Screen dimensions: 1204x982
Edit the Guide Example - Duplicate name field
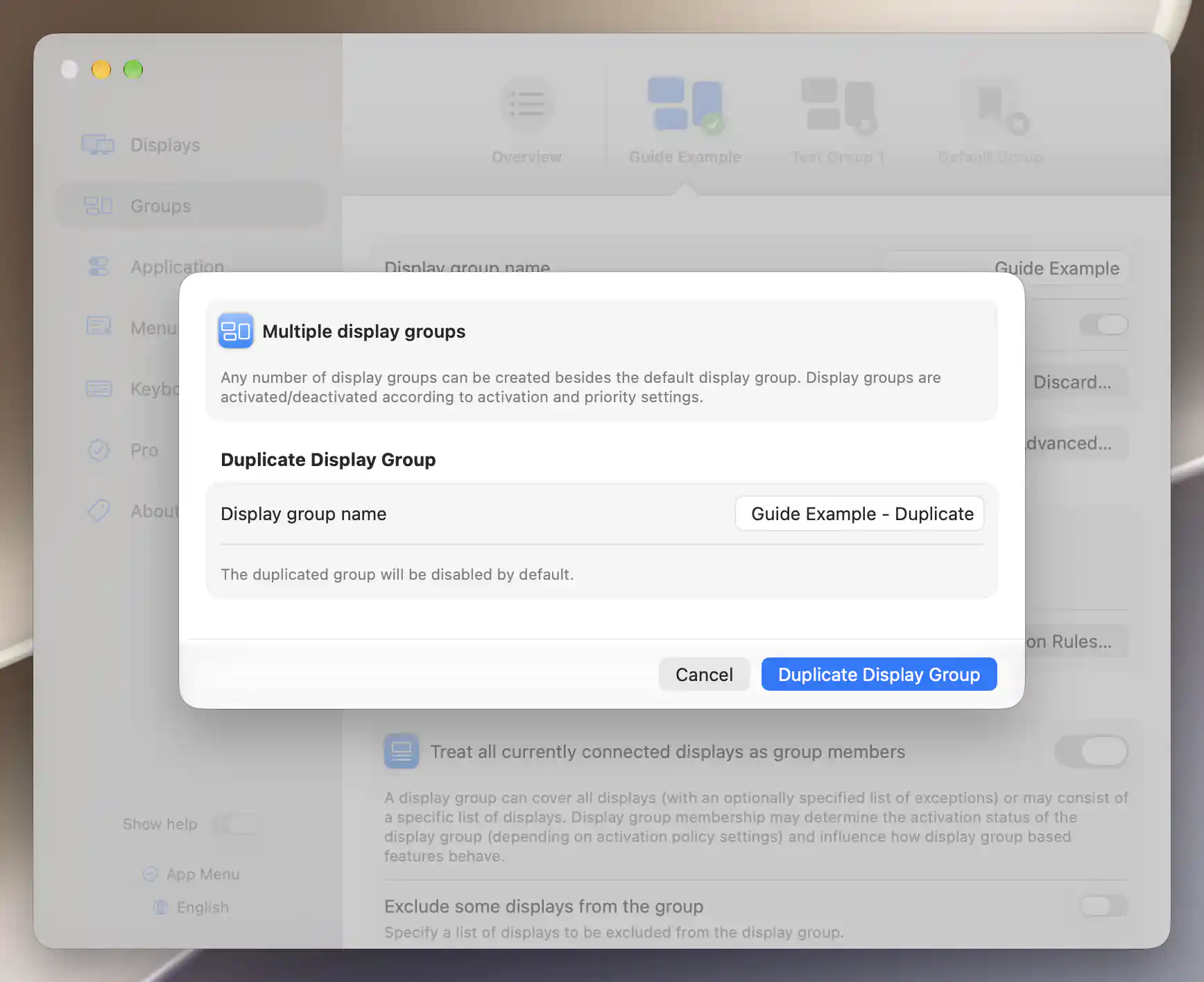click(859, 514)
